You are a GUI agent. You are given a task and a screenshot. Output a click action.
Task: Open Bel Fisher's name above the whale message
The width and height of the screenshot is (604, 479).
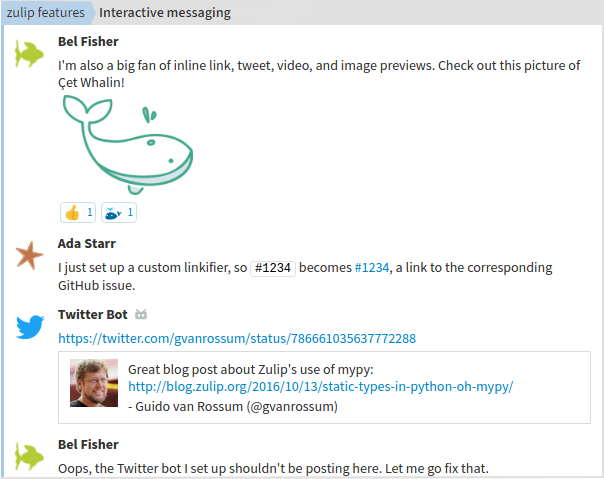[88, 41]
